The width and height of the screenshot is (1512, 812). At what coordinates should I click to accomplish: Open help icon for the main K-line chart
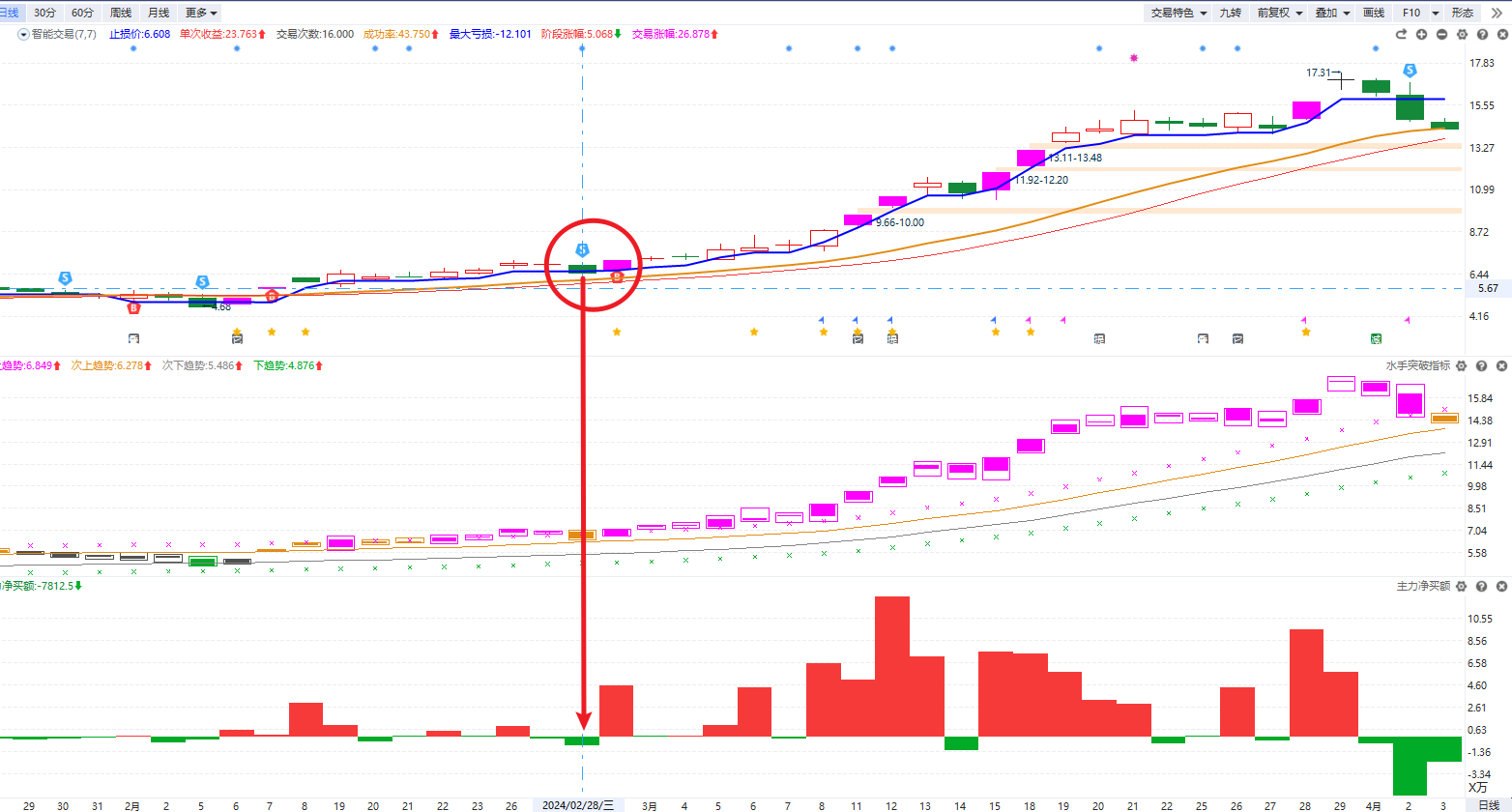click(x=1482, y=34)
